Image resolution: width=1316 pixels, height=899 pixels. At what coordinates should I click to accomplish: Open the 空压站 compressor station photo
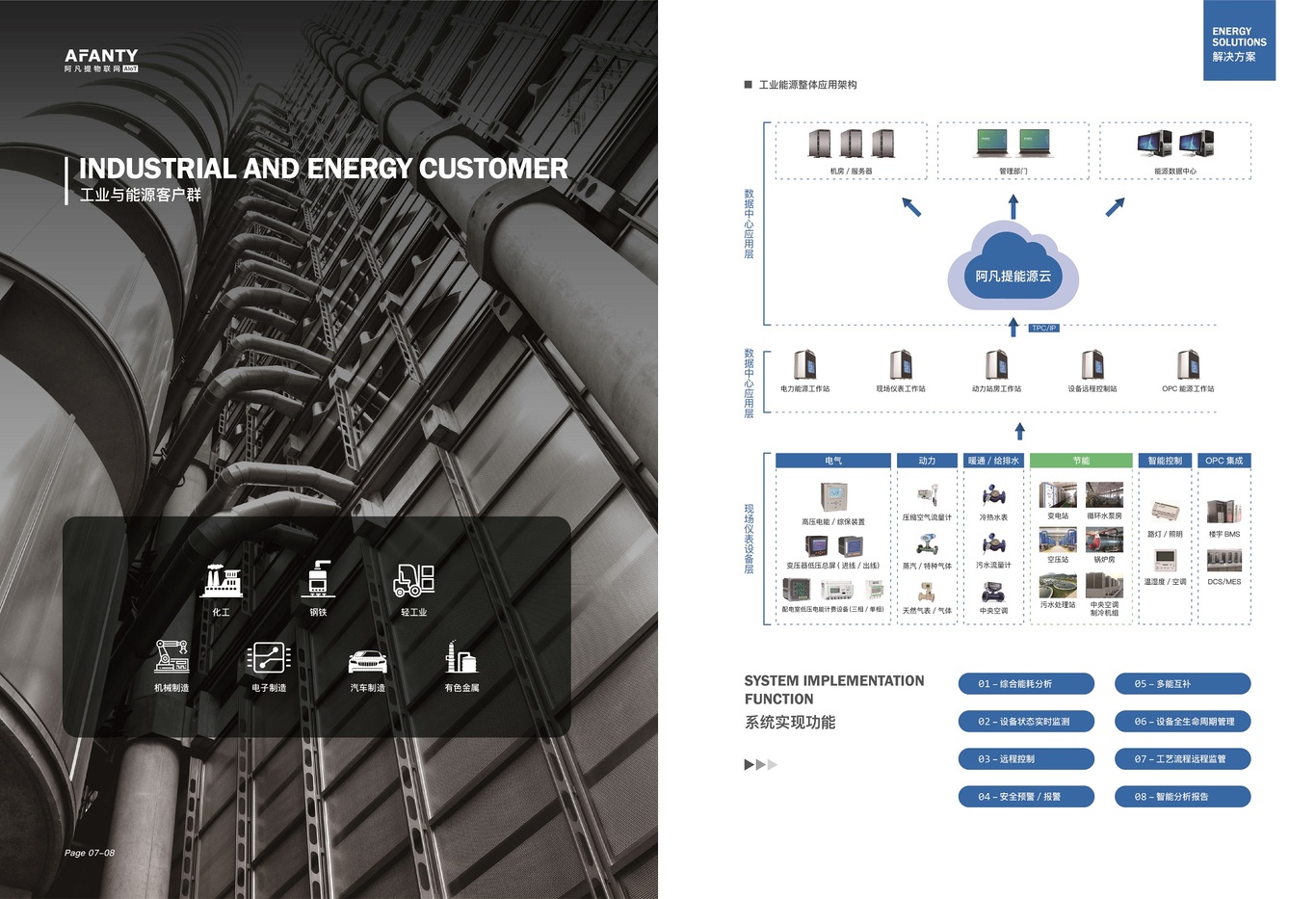1058,540
